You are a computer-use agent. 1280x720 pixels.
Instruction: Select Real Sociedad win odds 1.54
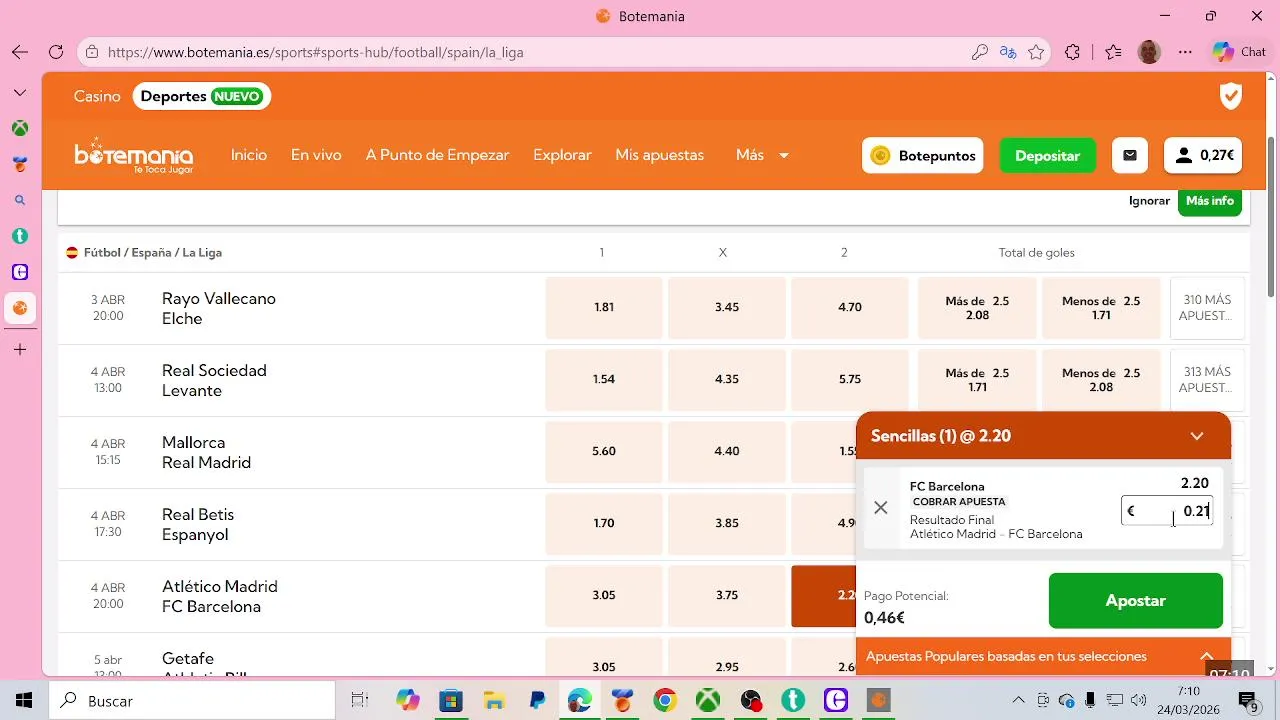(604, 380)
